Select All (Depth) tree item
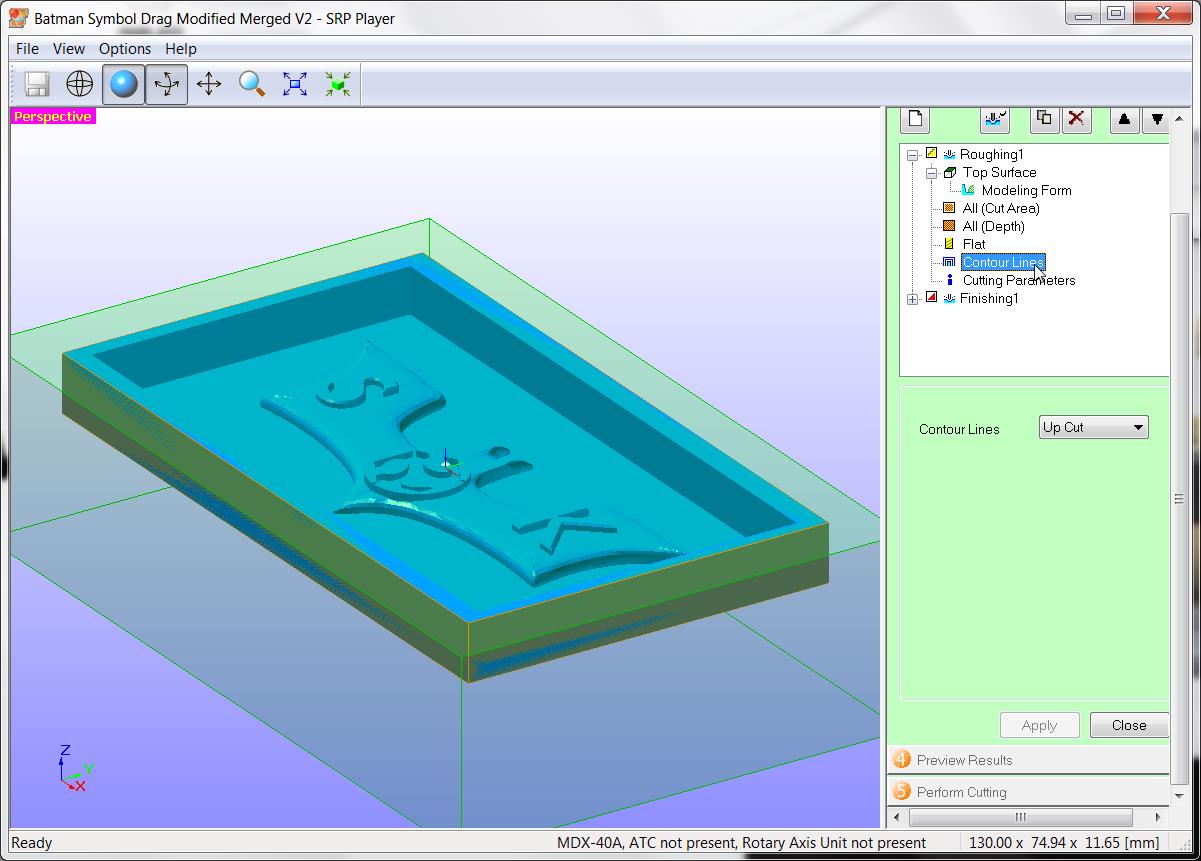The height and width of the screenshot is (861, 1201). tap(994, 226)
